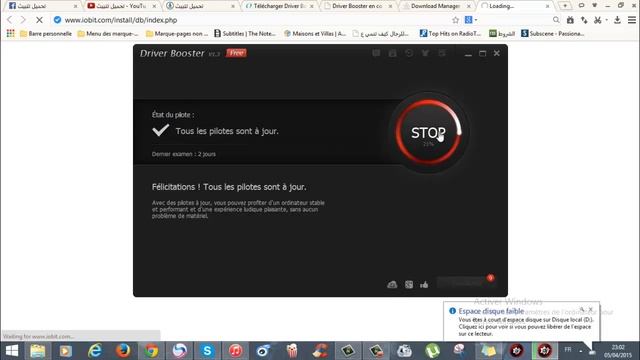Click the taskbar clock
The width and height of the screenshot is (640, 360).
pyautogui.click(x=618, y=351)
